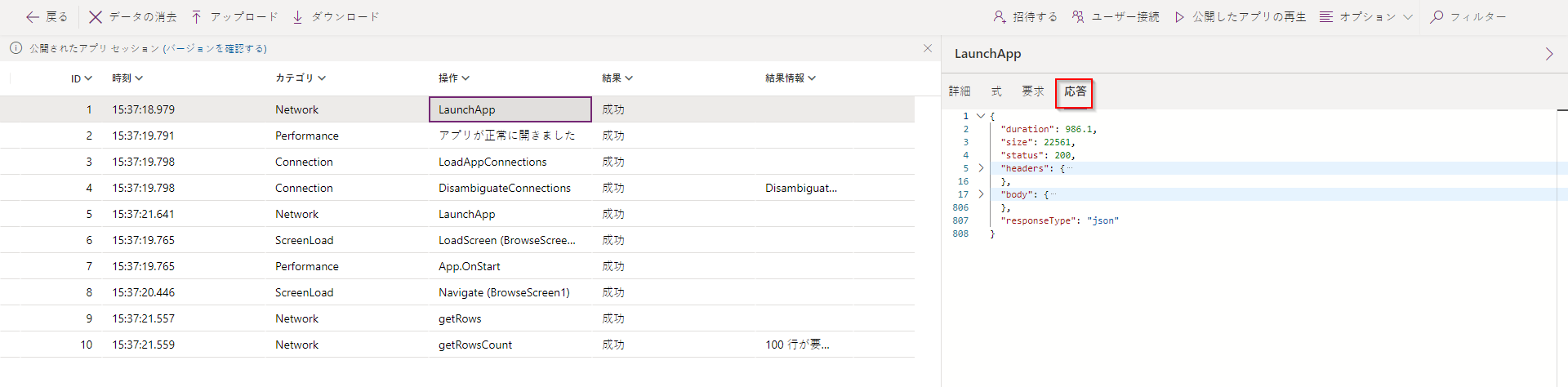1568x387 pixels.
Task: Open the 結果情報 column menu
Action: [x=791, y=78]
